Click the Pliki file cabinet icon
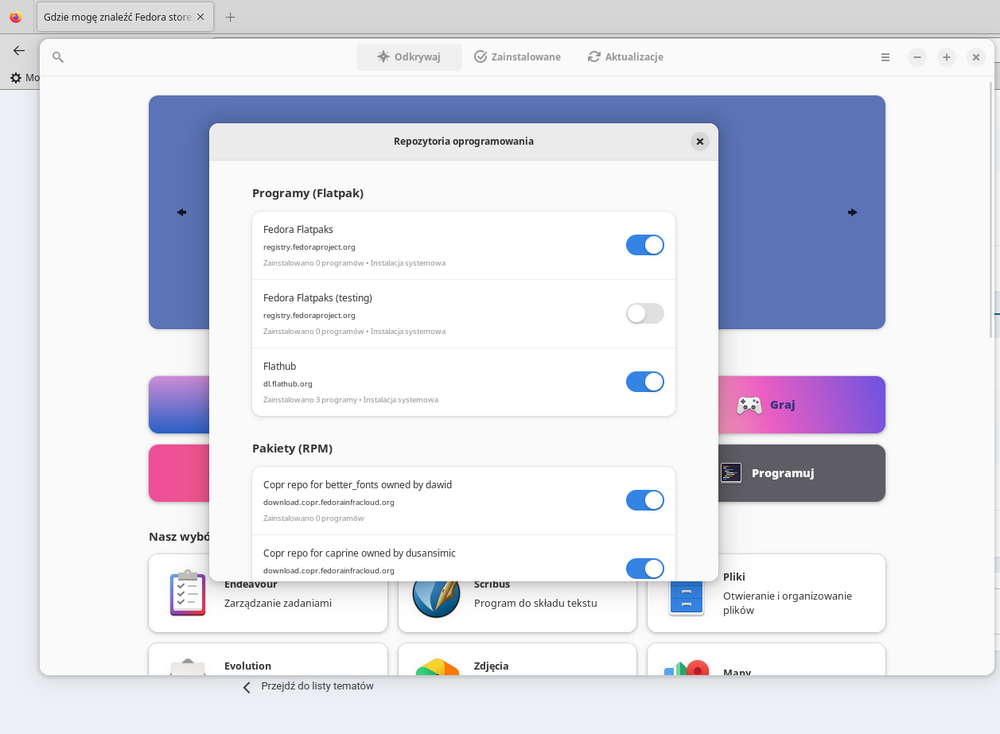This screenshot has width=1000, height=734. coord(686,594)
